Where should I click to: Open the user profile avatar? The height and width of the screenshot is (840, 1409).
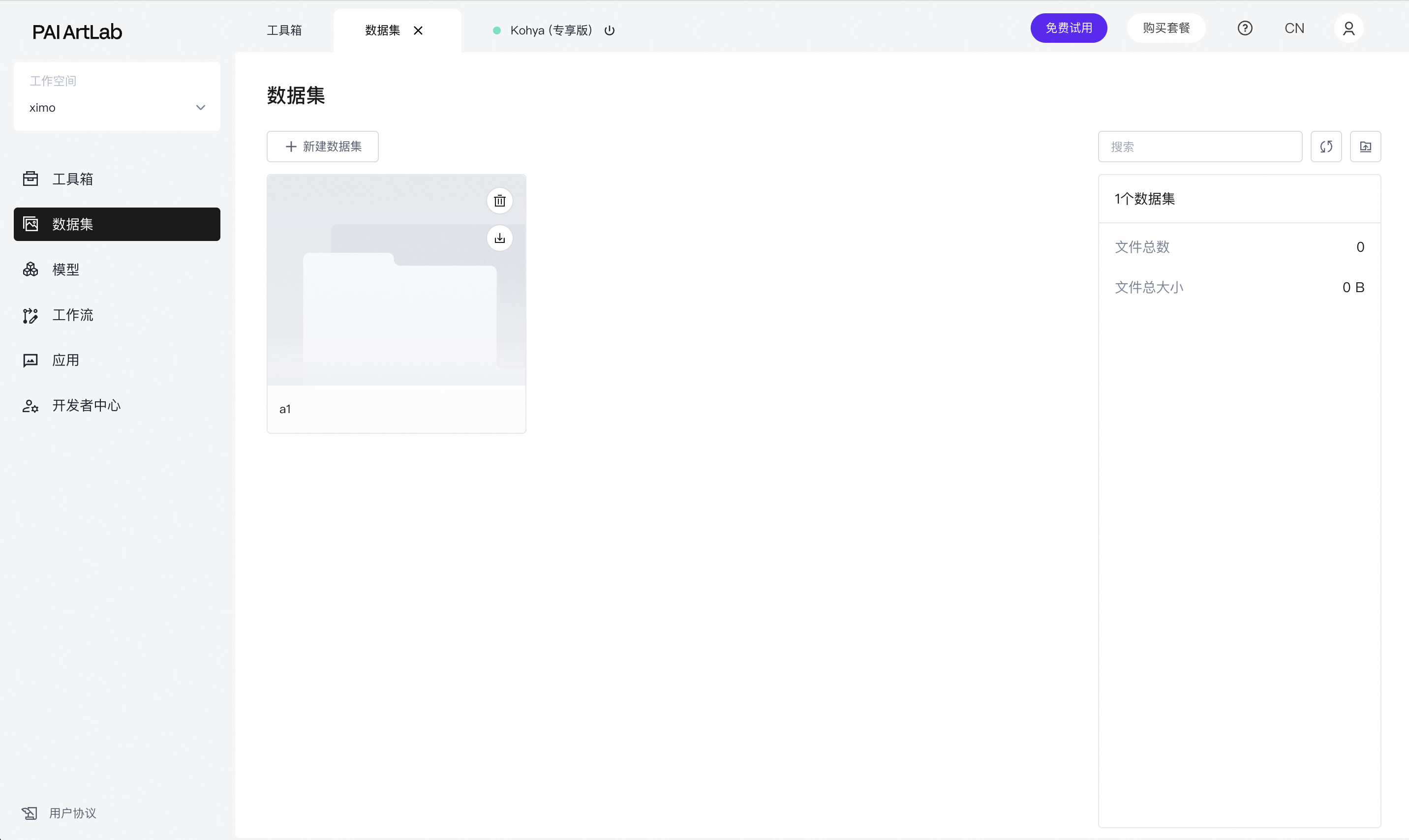1348,29
